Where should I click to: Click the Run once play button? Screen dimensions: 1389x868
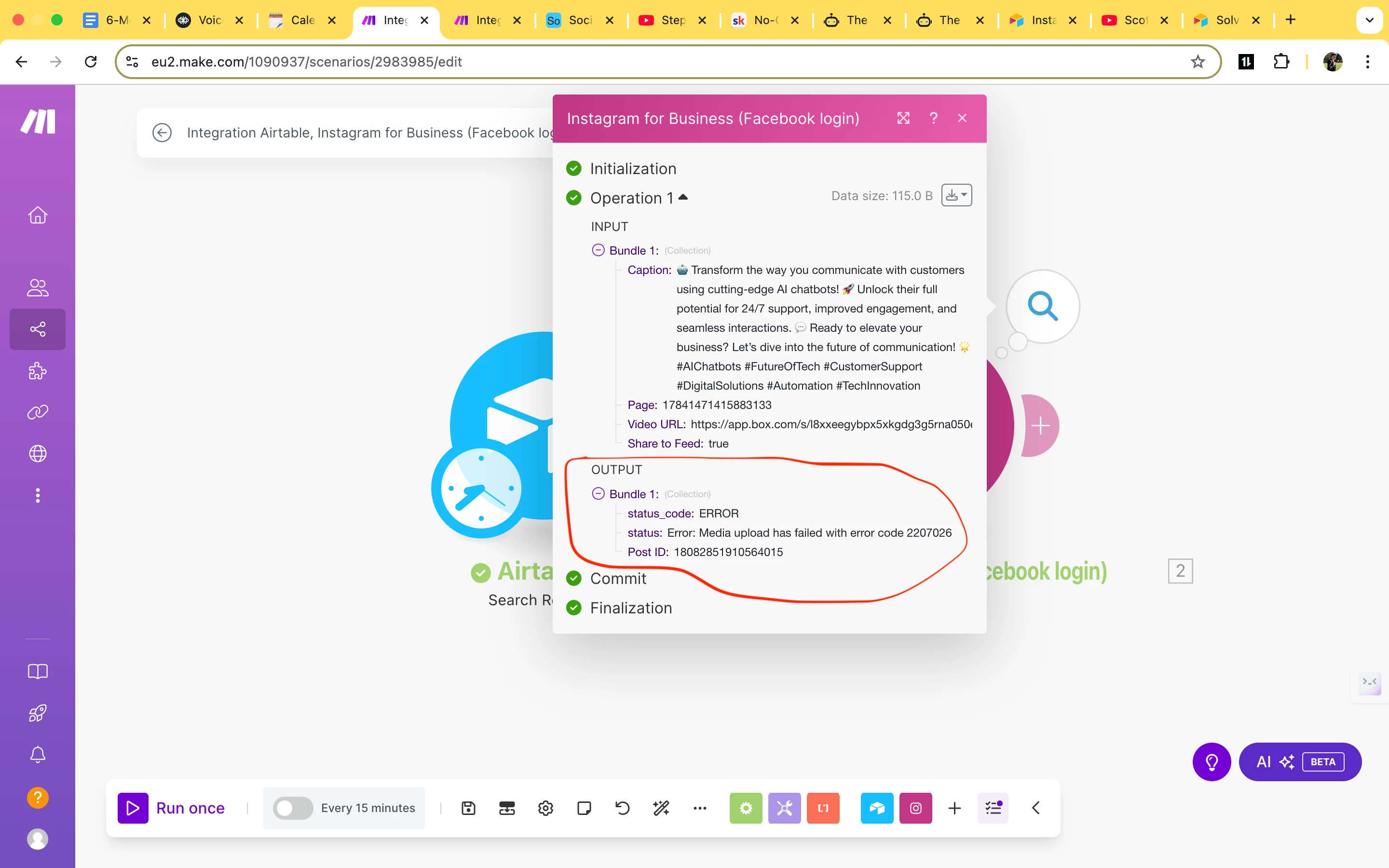(x=133, y=808)
